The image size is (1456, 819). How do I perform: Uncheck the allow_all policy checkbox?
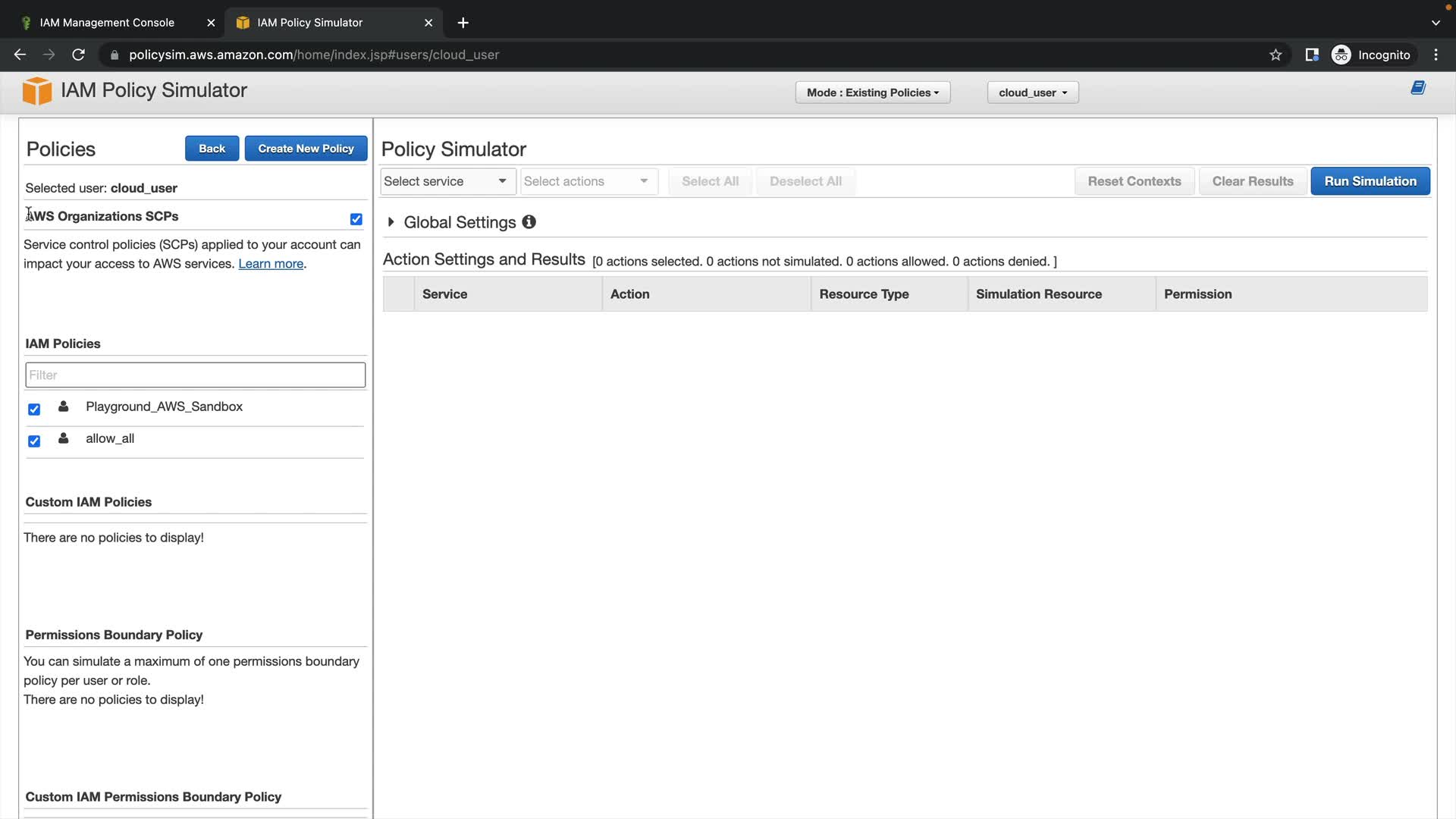click(34, 441)
